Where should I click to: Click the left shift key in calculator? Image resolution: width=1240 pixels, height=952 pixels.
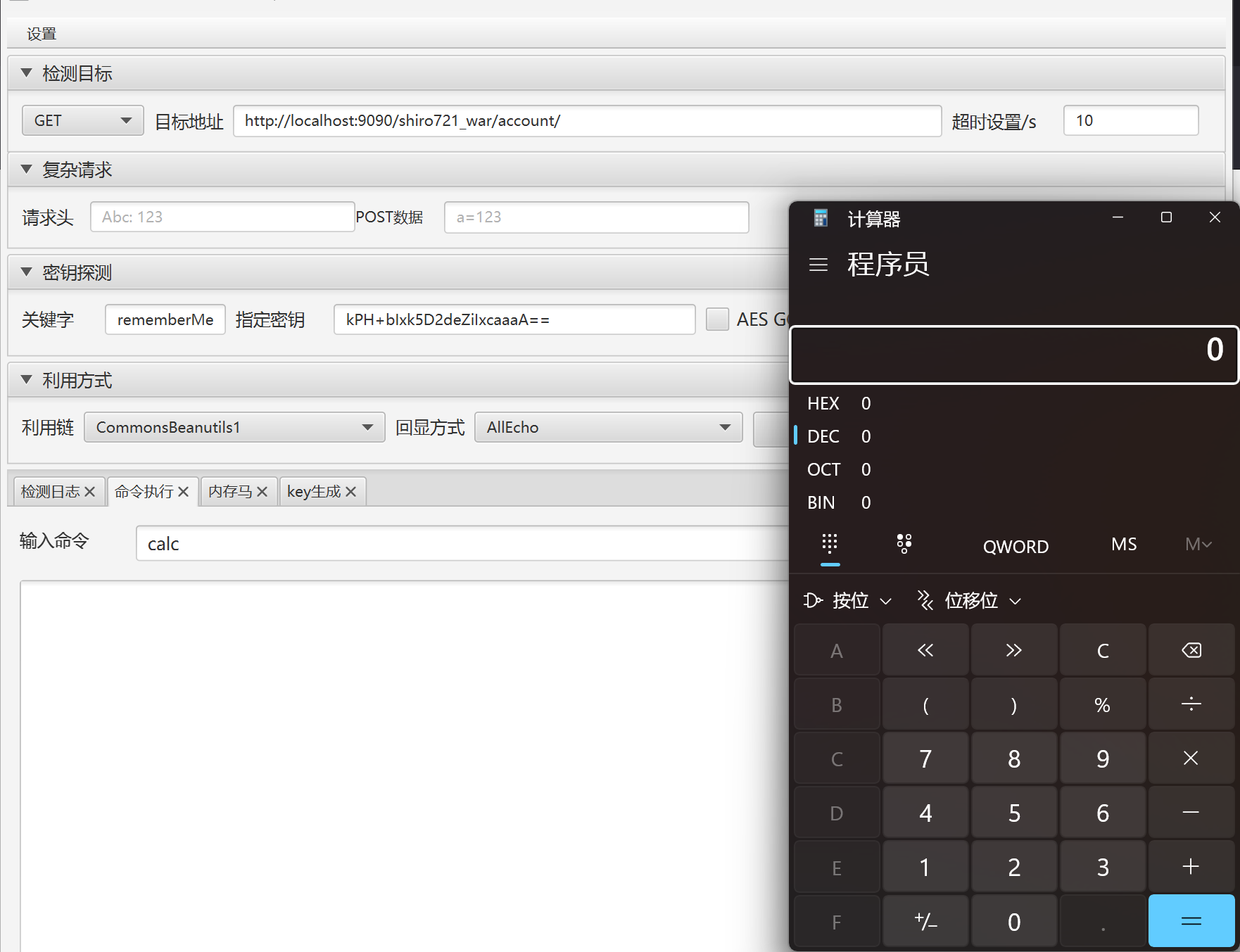pyautogui.click(x=925, y=650)
